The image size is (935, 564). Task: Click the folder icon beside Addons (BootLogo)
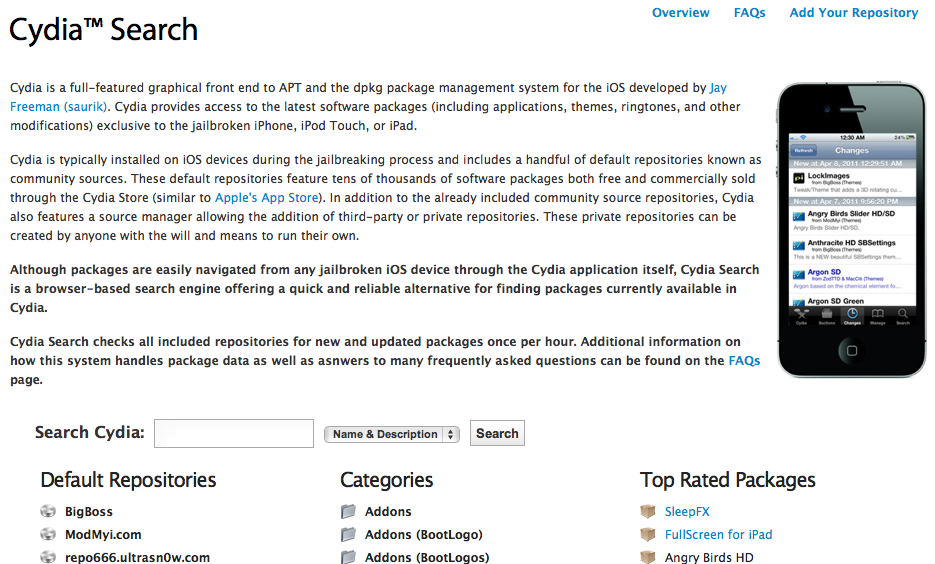click(348, 534)
